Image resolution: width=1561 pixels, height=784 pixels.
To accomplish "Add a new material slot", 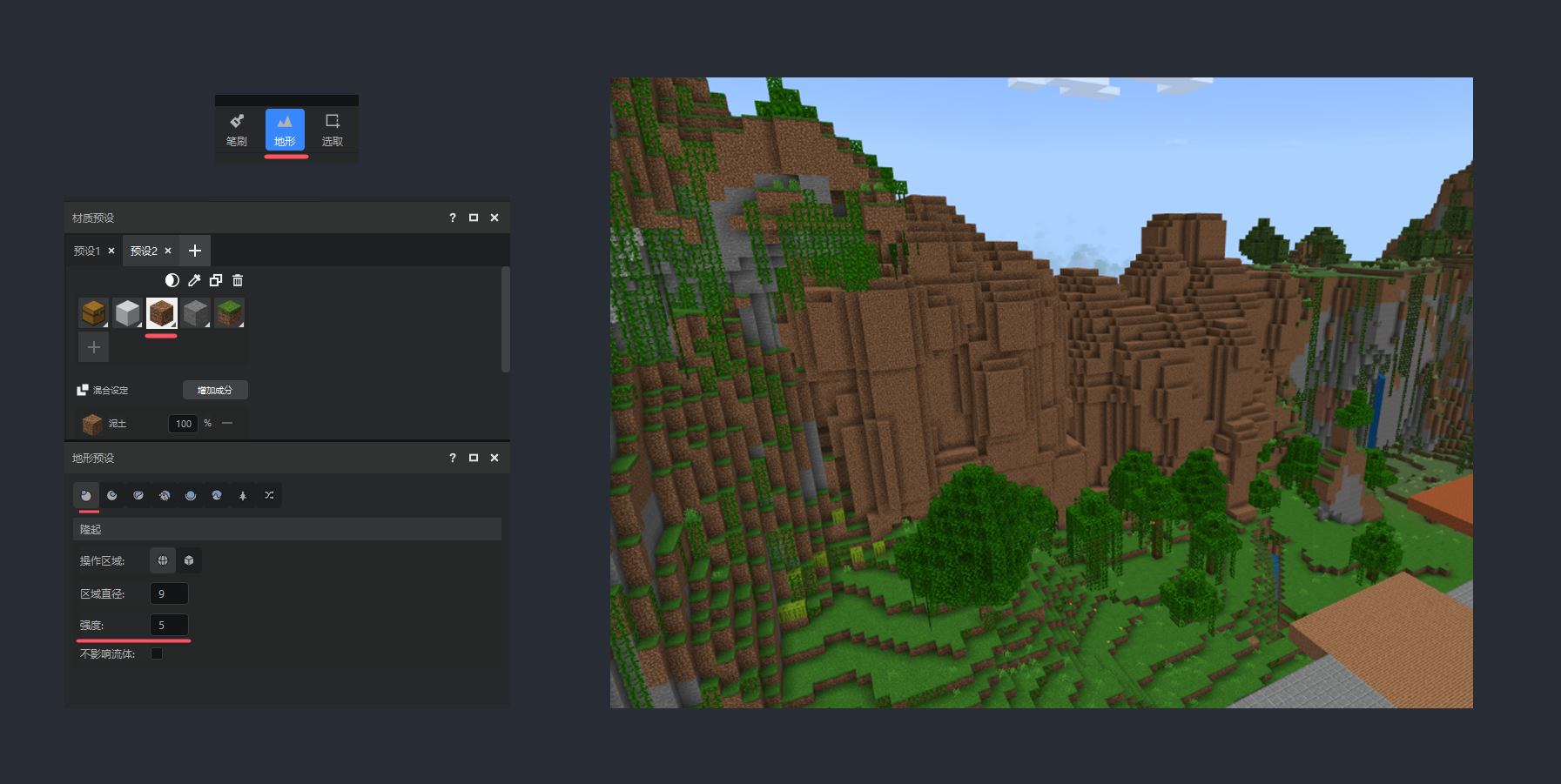I will pyautogui.click(x=94, y=347).
